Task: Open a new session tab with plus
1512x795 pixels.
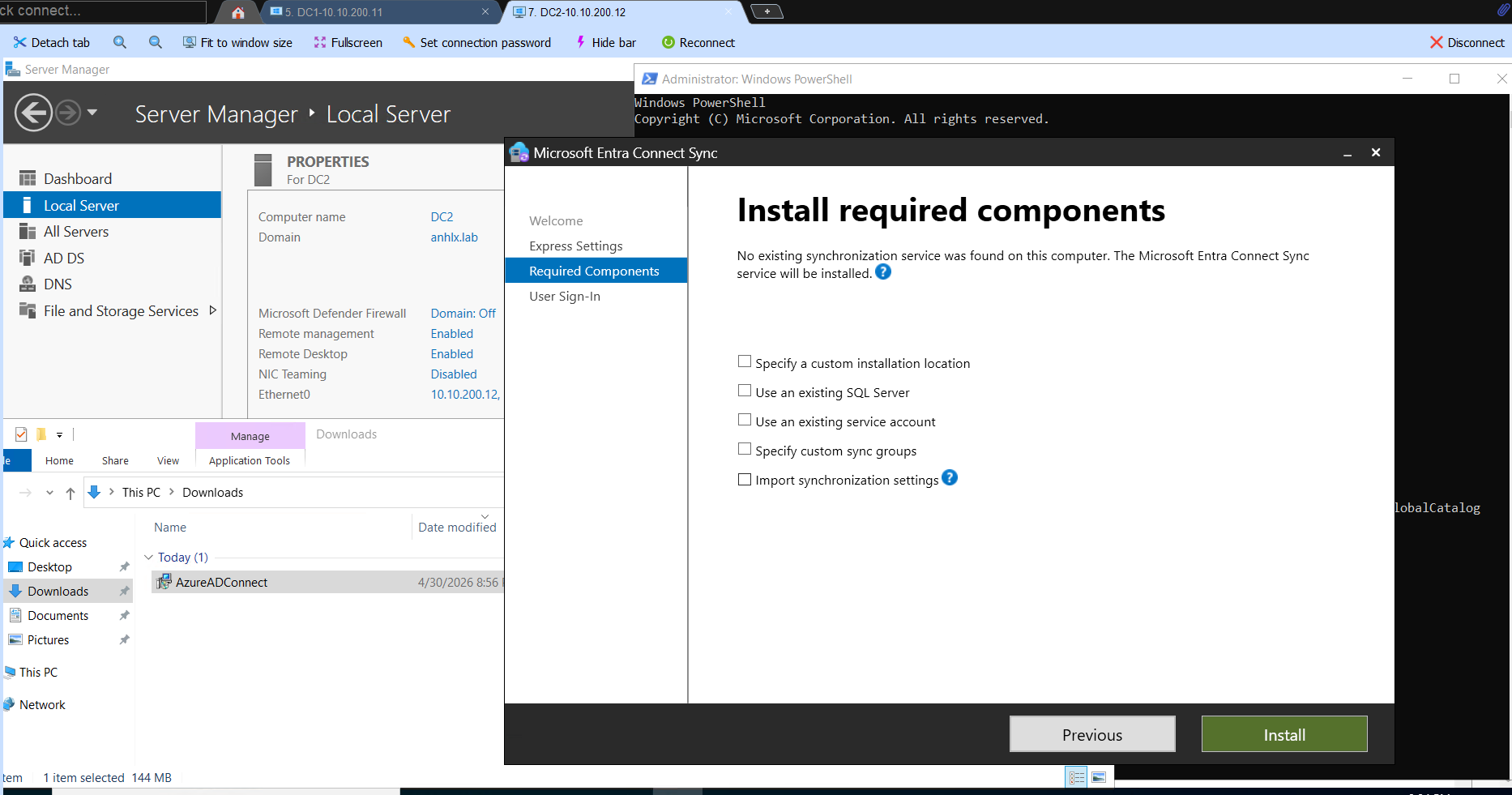Action: click(x=767, y=11)
